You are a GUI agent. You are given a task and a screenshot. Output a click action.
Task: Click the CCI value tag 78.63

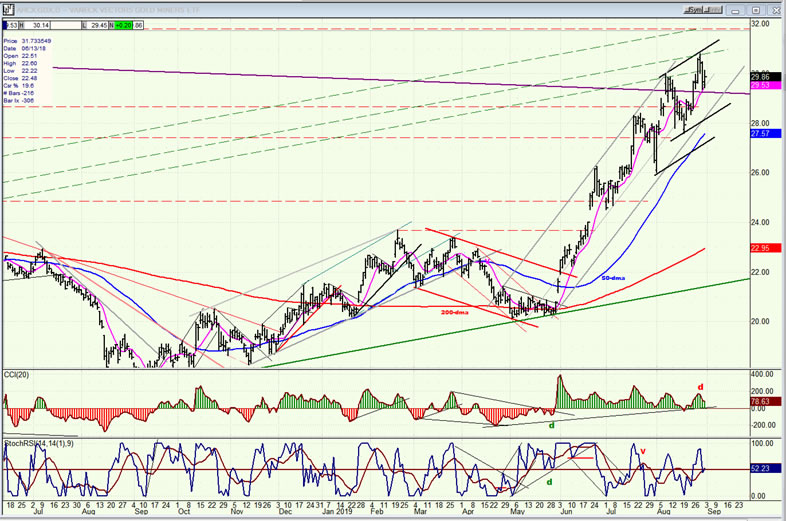pos(765,401)
